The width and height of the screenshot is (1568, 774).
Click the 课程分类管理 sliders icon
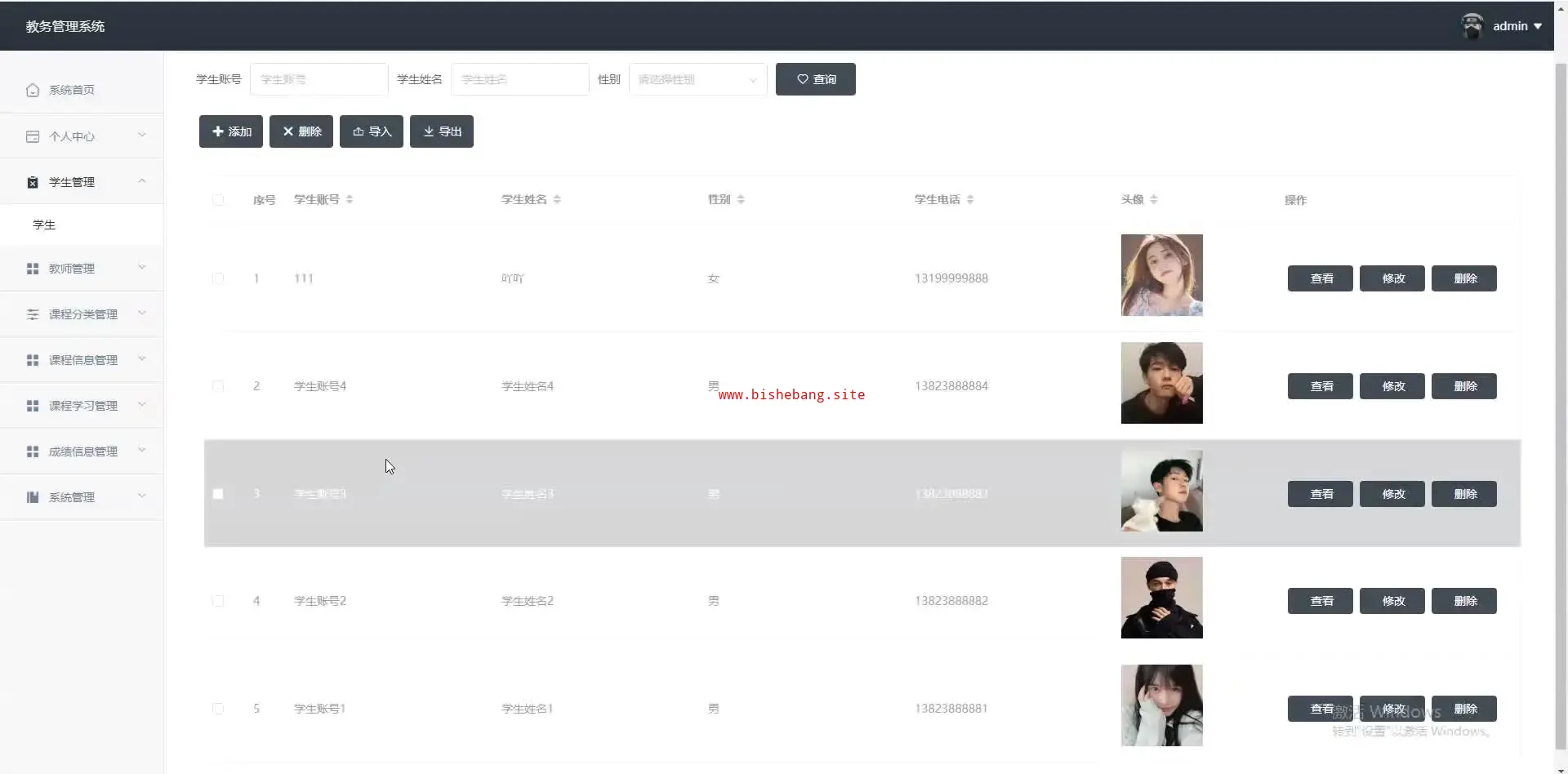coord(33,314)
